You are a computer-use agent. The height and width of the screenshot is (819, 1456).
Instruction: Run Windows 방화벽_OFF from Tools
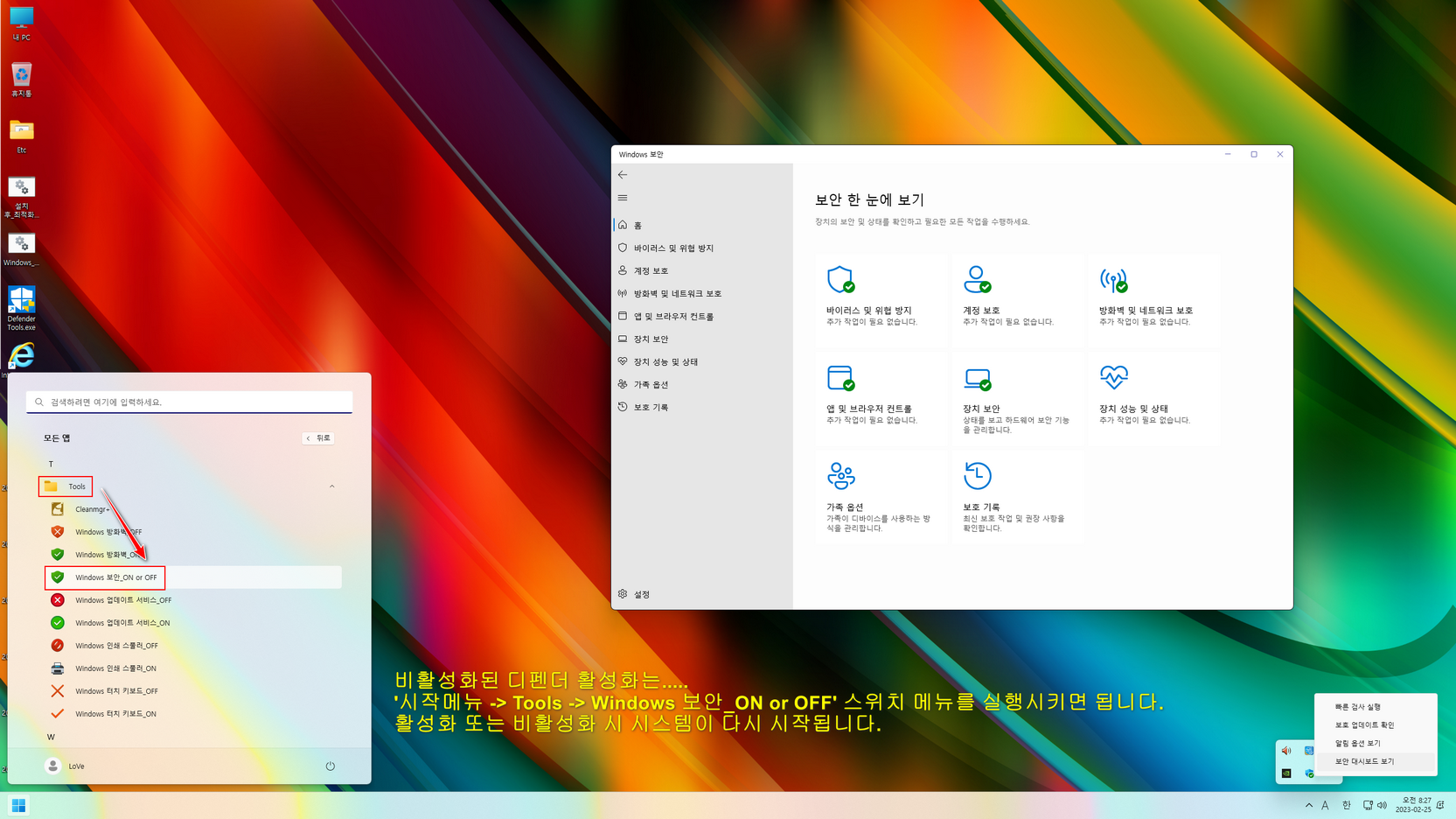point(192,532)
